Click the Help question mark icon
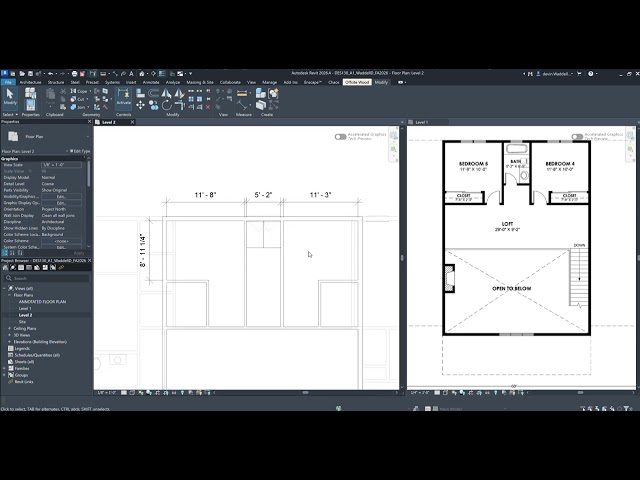This screenshot has width=640, height=480. (591, 74)
